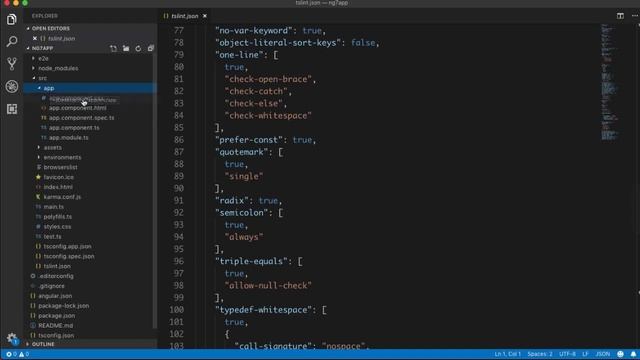Image resolution: width=640 pixels, height=360 pixels.
Task: Open the editor more actions menu
Action: click(x=635, y=16)
